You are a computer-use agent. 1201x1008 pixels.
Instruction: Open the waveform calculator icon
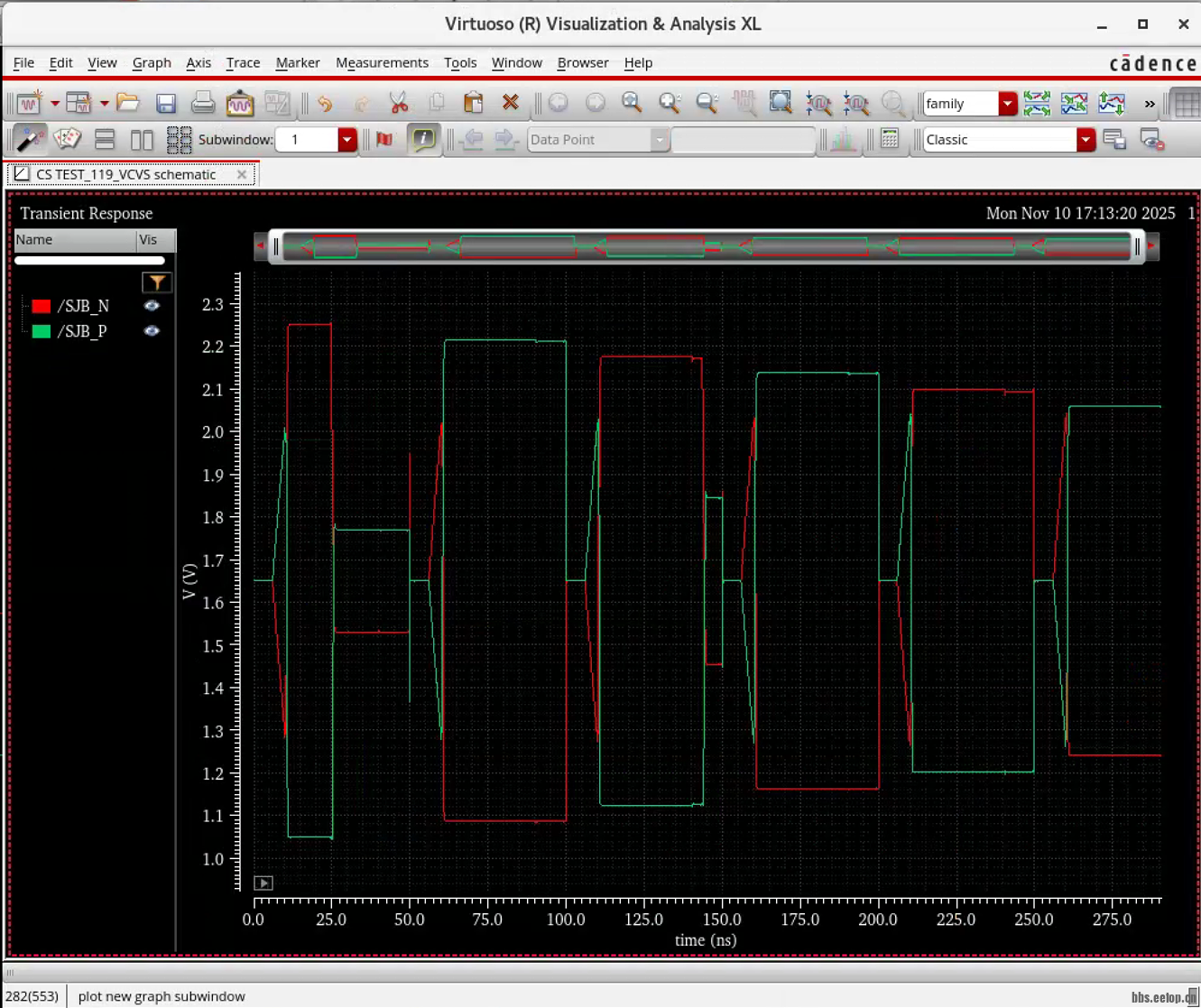(890, 139)
